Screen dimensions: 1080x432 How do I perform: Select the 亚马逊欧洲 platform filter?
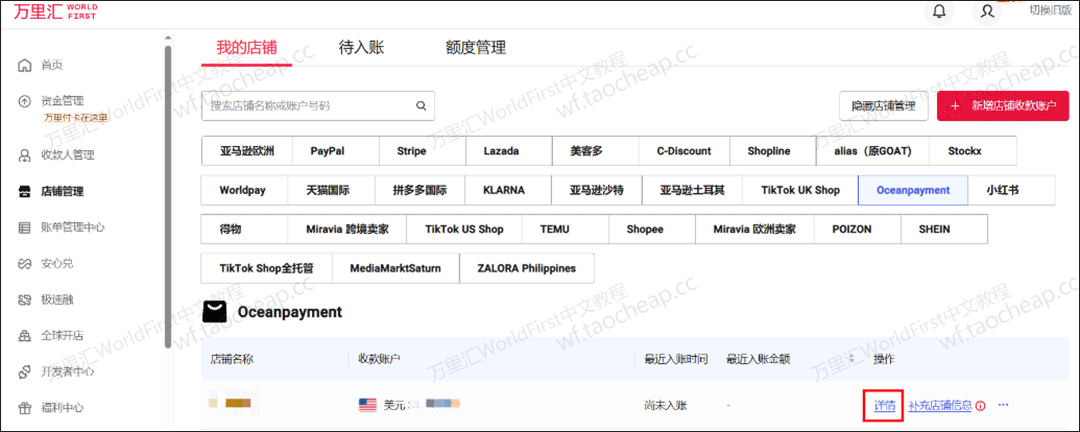point(247,151)
